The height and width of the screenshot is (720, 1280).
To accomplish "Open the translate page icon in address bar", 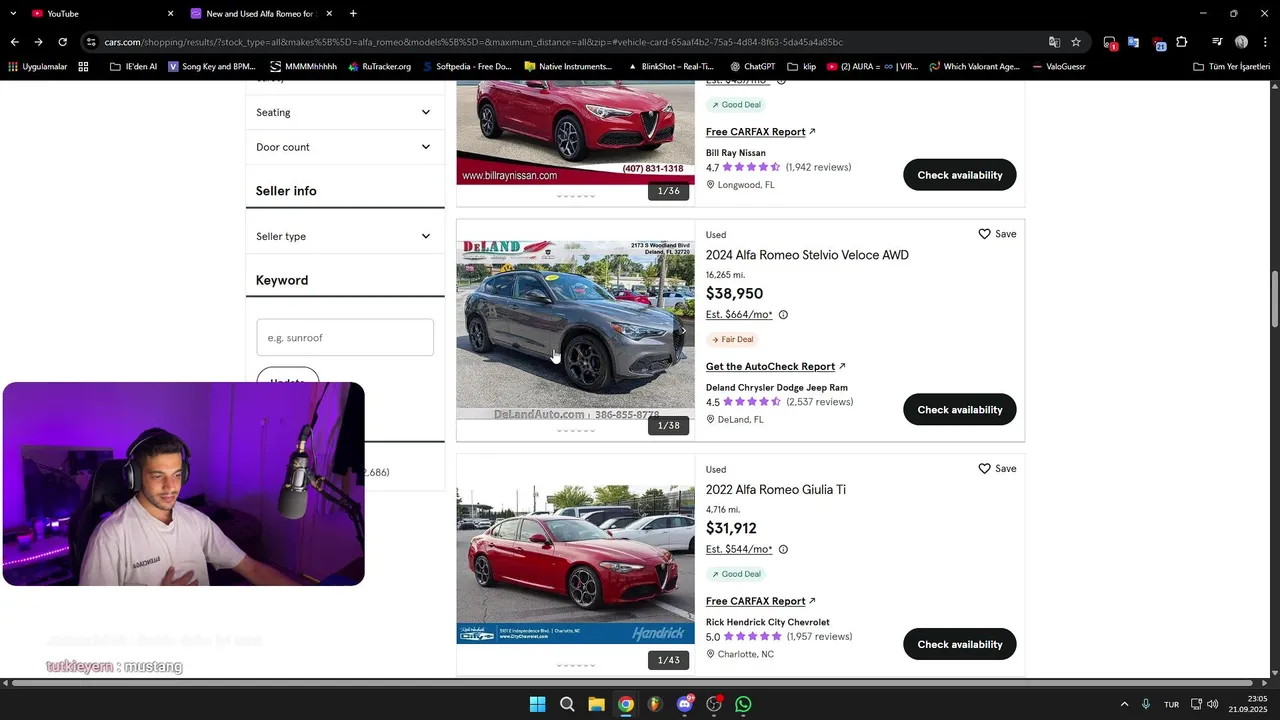I will tap(1054, 42).
